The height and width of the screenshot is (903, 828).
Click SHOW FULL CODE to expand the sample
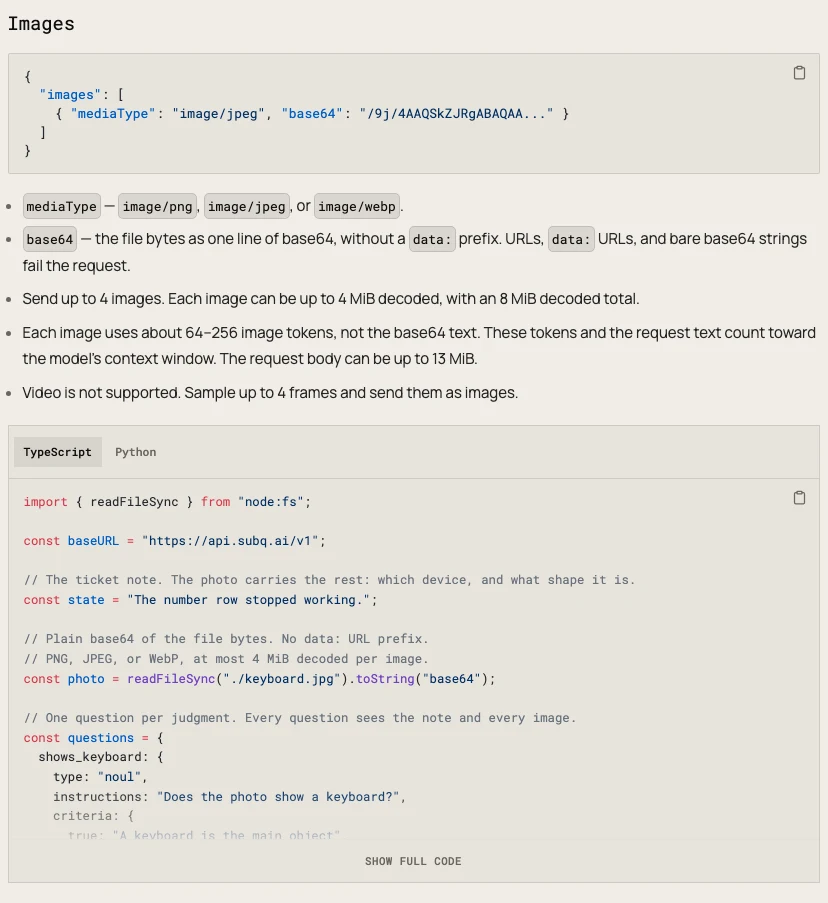pos(413,861)
